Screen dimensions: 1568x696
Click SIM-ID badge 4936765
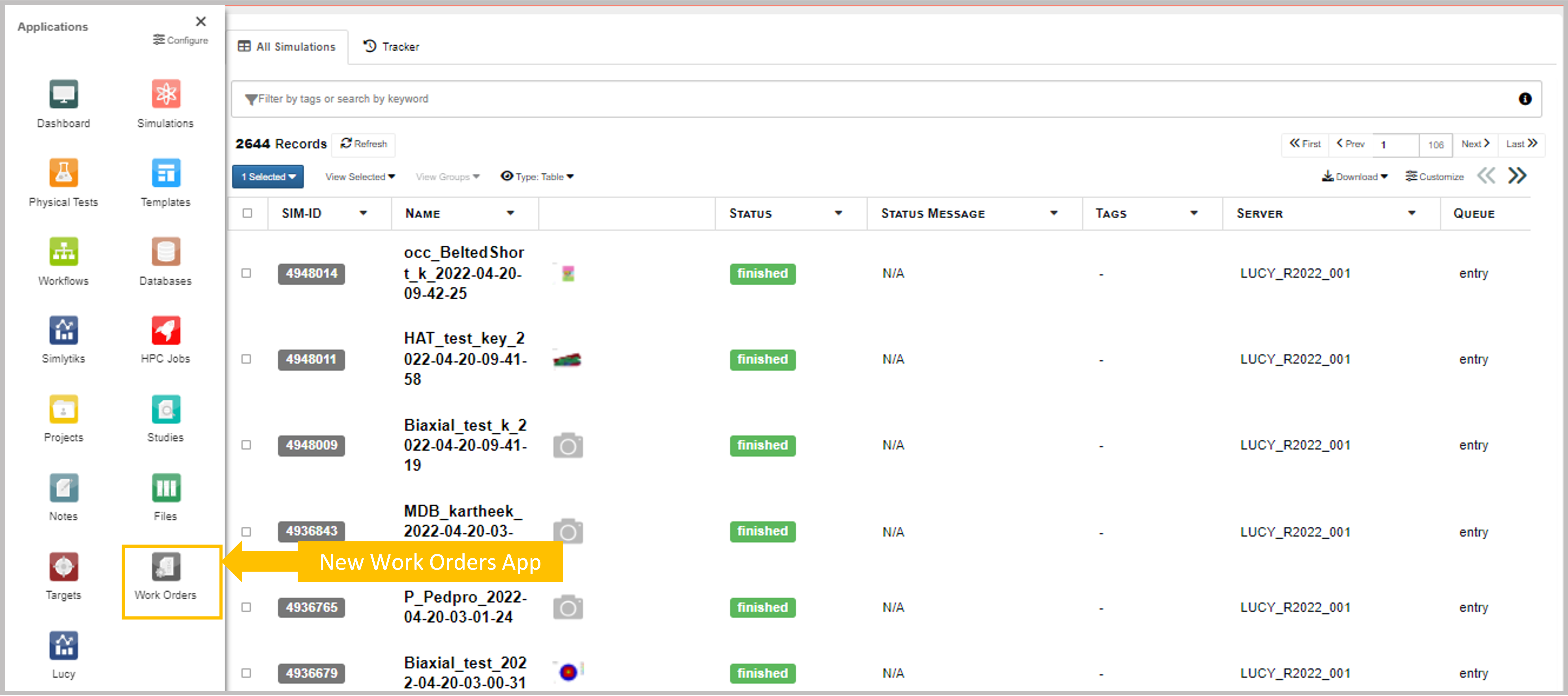(312, 608)
